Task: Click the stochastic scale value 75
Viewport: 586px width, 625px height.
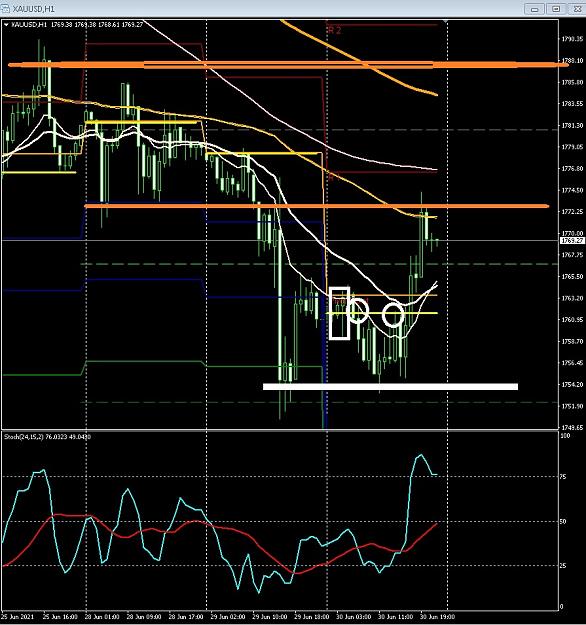Action: [563, 476]
